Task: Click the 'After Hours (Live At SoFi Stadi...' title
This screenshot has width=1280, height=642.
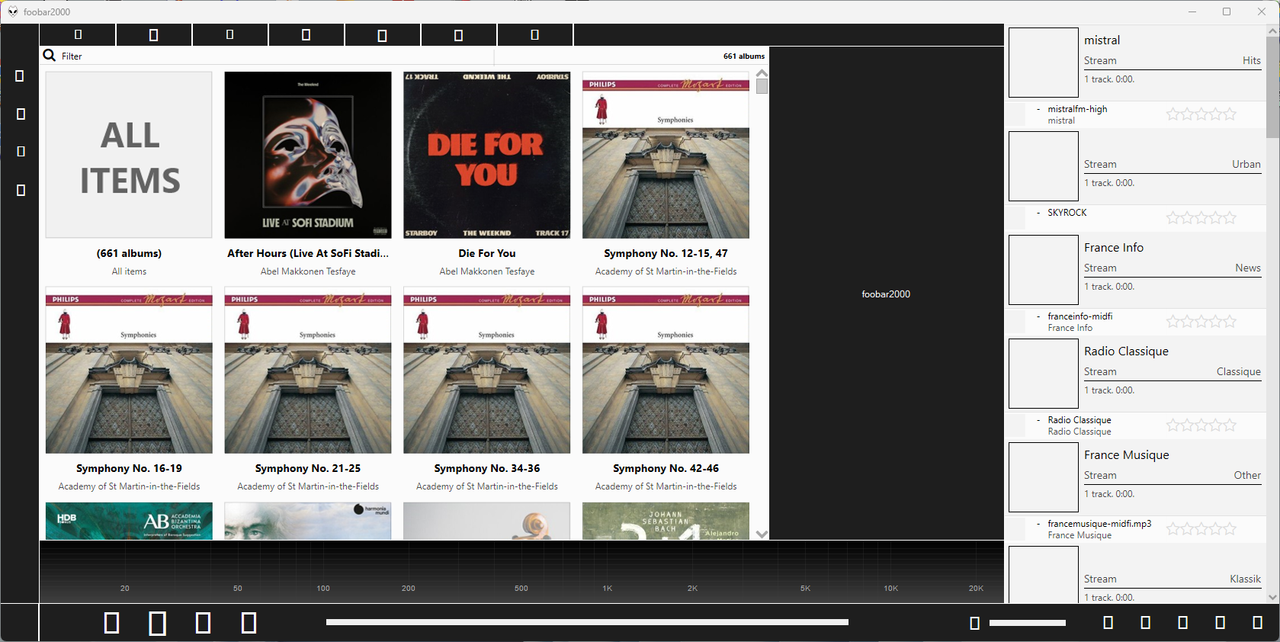Action: click(x=308, y=253)
